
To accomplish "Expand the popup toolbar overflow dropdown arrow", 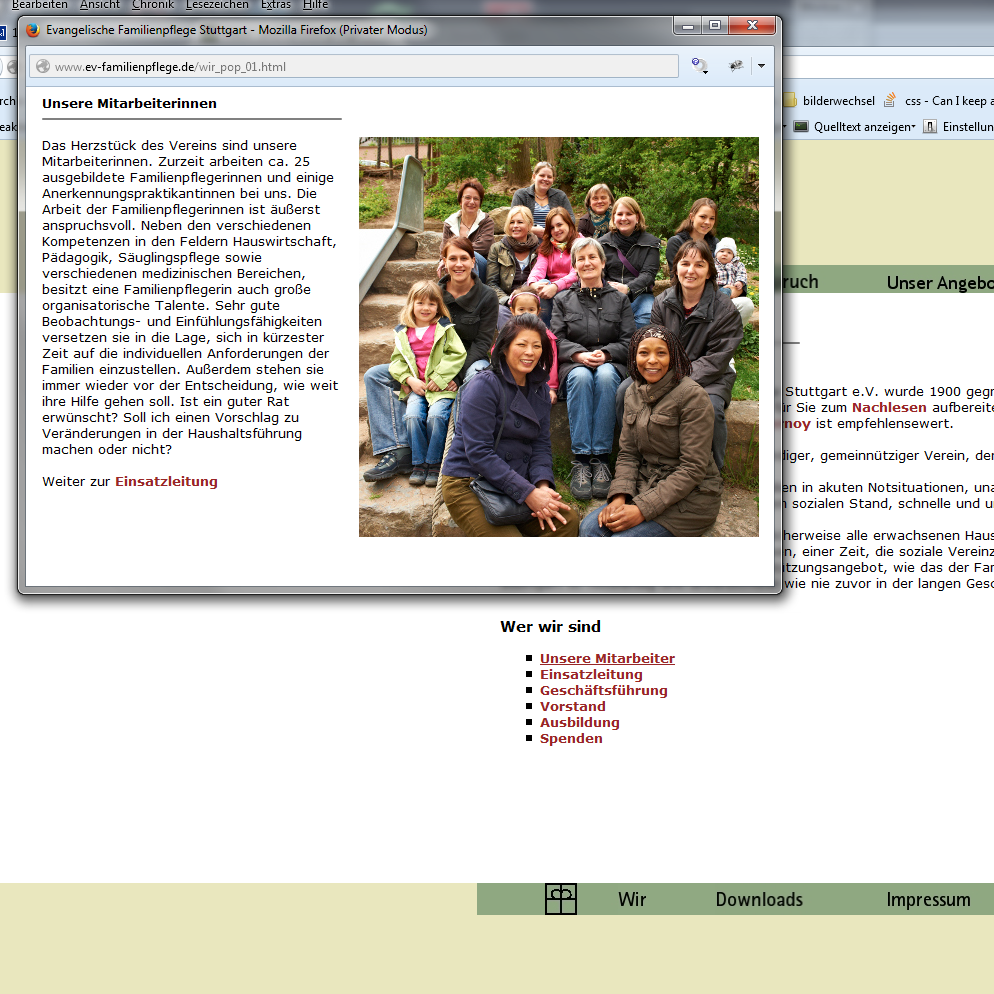I will point(761,66).
